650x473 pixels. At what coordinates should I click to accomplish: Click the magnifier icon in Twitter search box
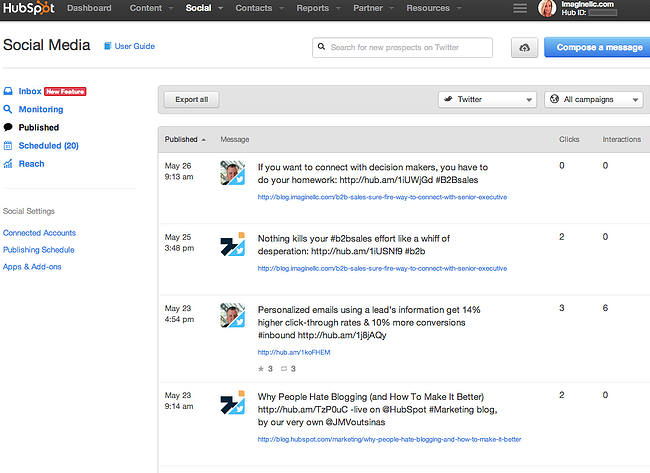tap(321, 47)
